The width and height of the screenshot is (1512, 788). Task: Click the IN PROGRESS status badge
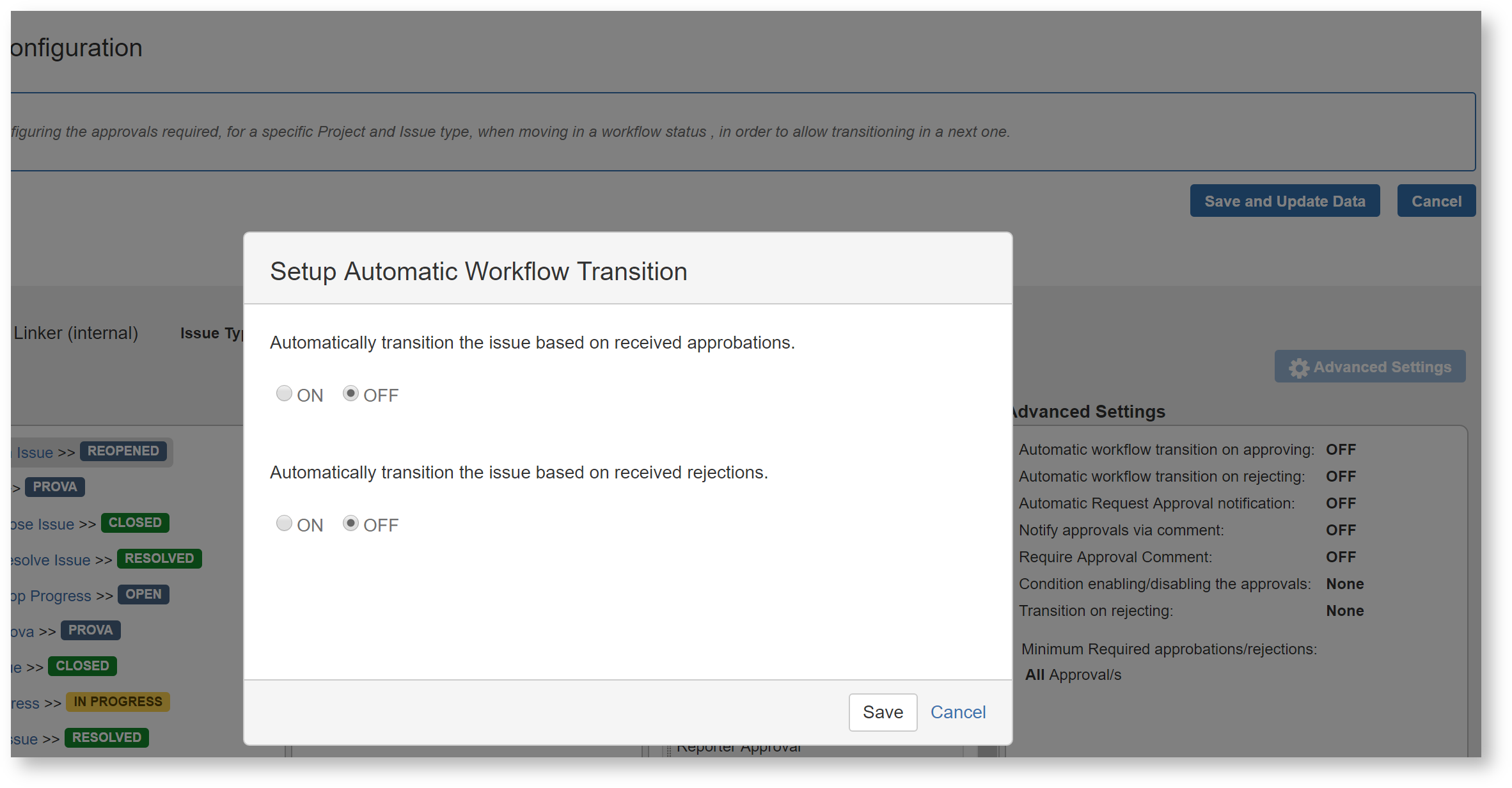[x=118, y=702]
